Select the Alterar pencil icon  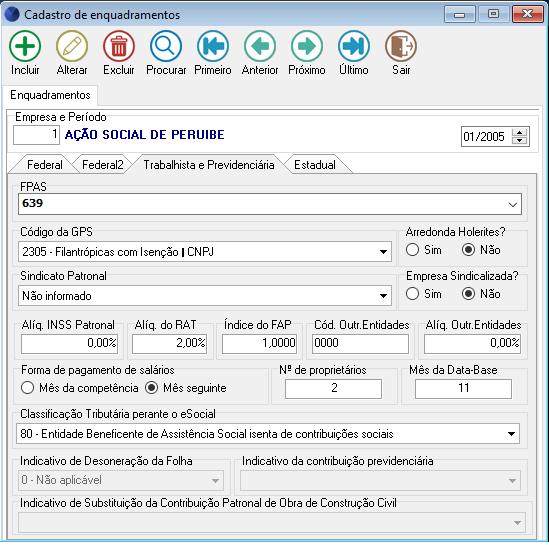tap(72, 46)
